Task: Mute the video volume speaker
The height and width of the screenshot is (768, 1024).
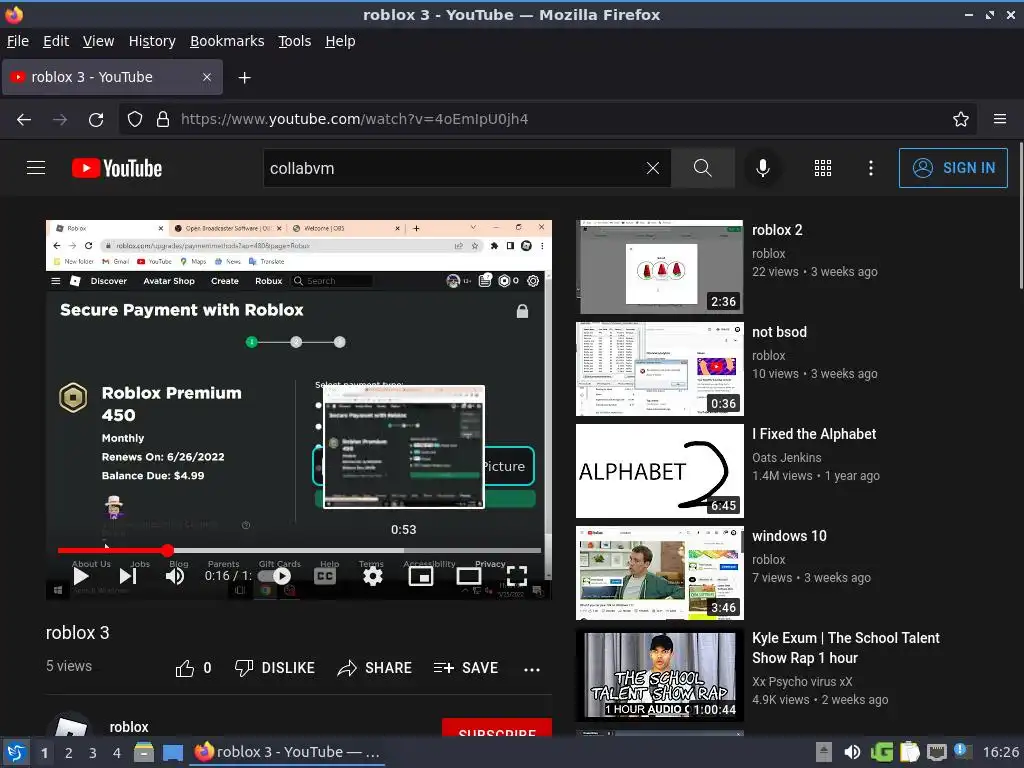Action: pos(174,576)
